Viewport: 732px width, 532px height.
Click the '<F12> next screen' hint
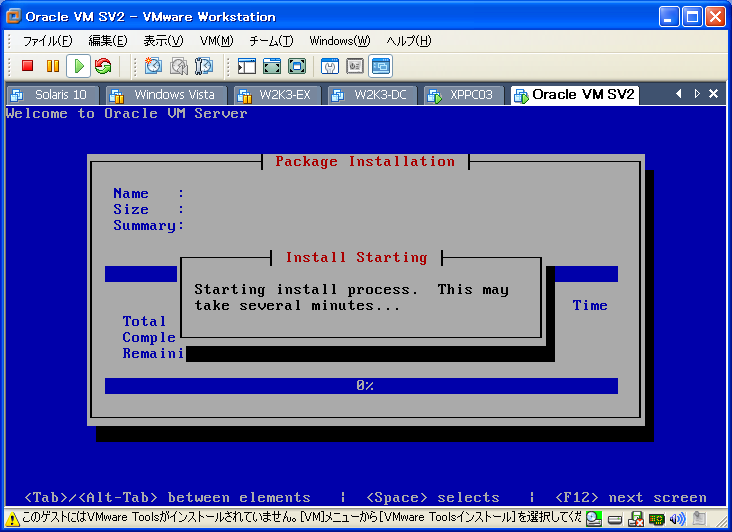coord(631,497)
